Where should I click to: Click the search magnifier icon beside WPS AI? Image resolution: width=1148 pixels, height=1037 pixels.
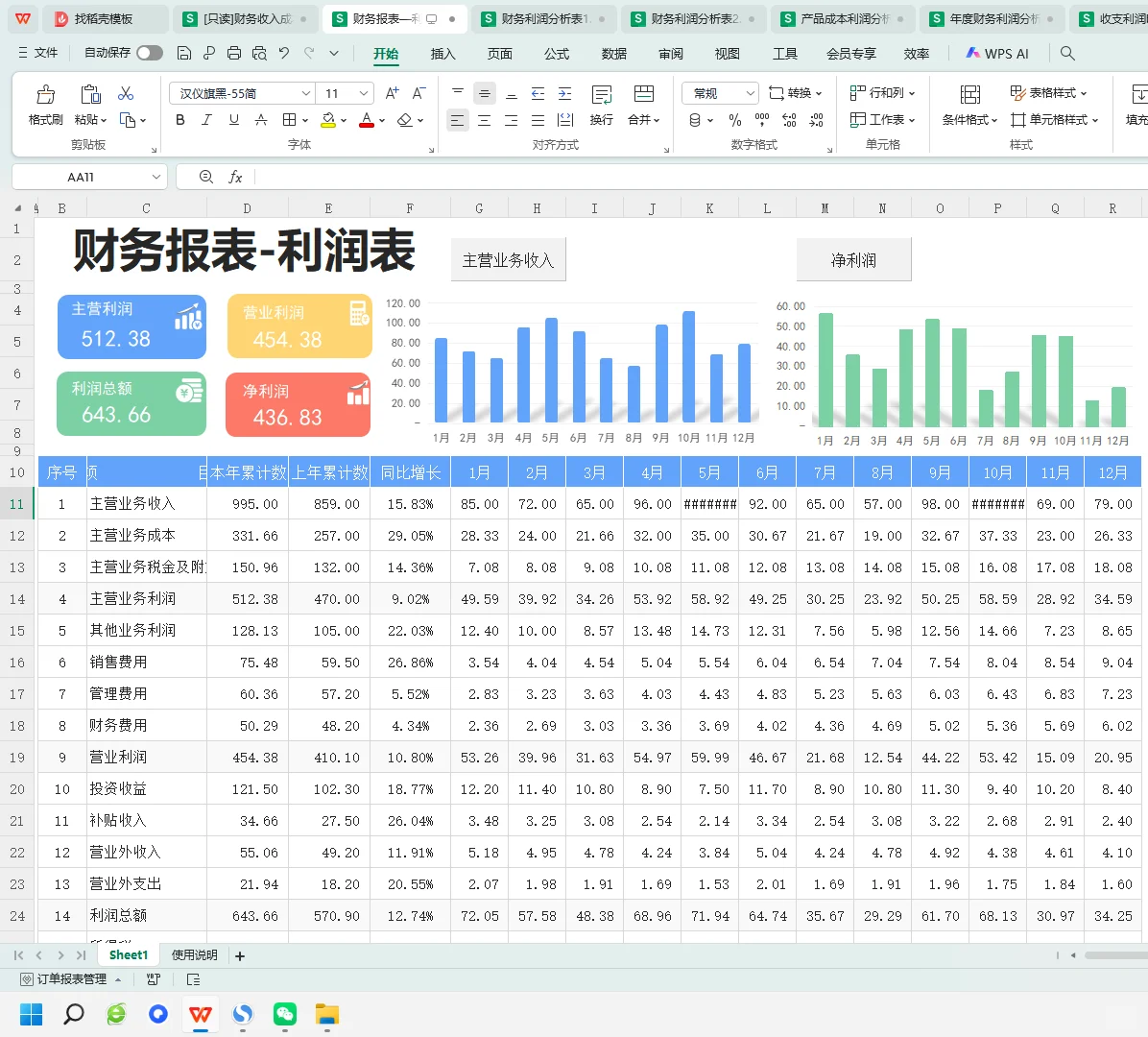(1067, 53)
